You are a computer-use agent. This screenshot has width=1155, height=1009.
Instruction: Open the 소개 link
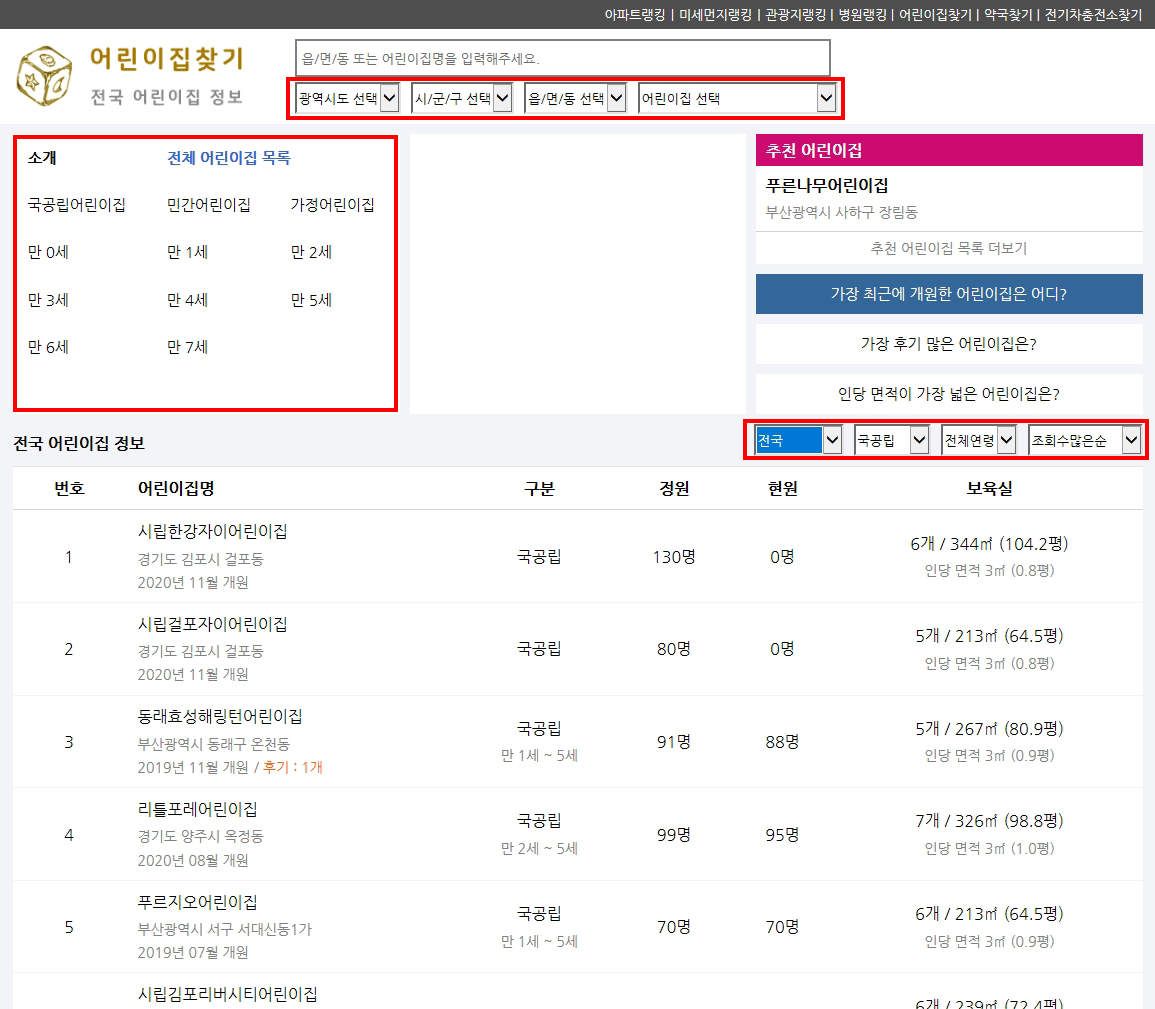point(42,158)
